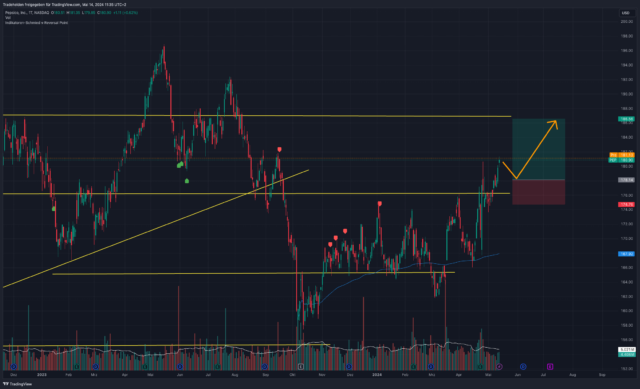Click the earnings marker near Feb 2024
The width and height of the screenshot is (640, 389).
pos(413,367)
